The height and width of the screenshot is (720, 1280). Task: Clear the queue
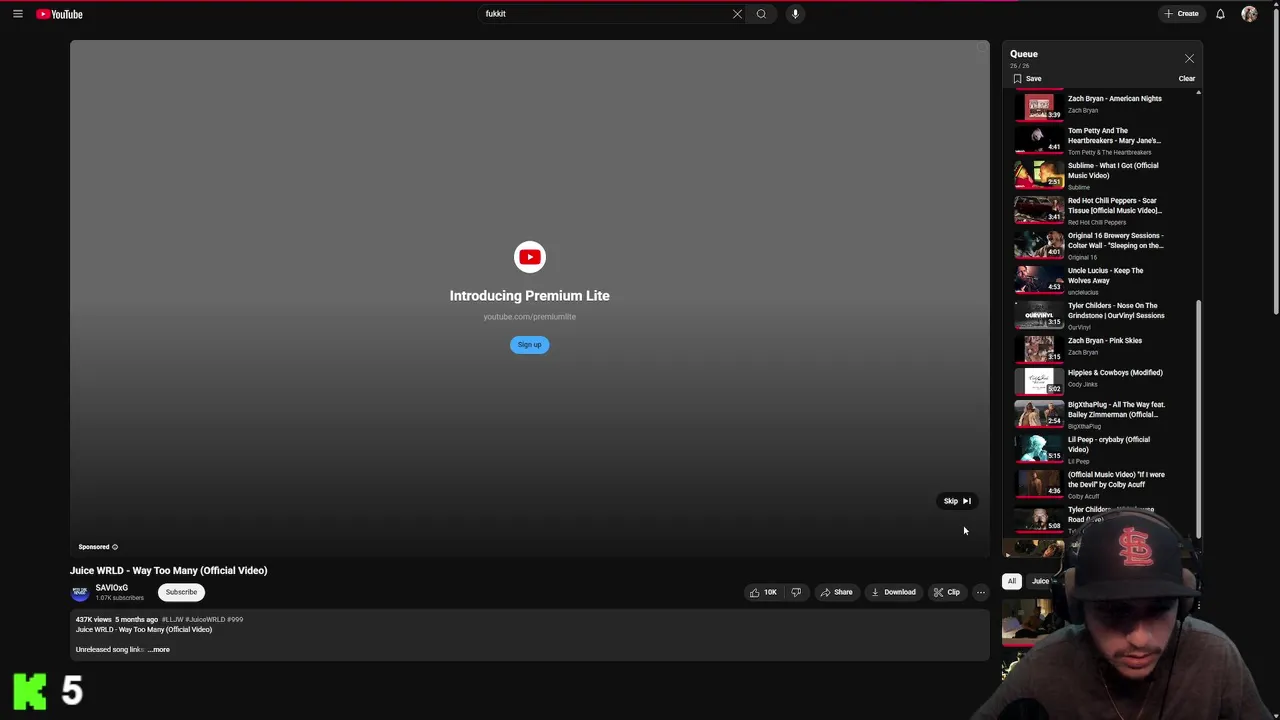click(x=1187, y=79)
